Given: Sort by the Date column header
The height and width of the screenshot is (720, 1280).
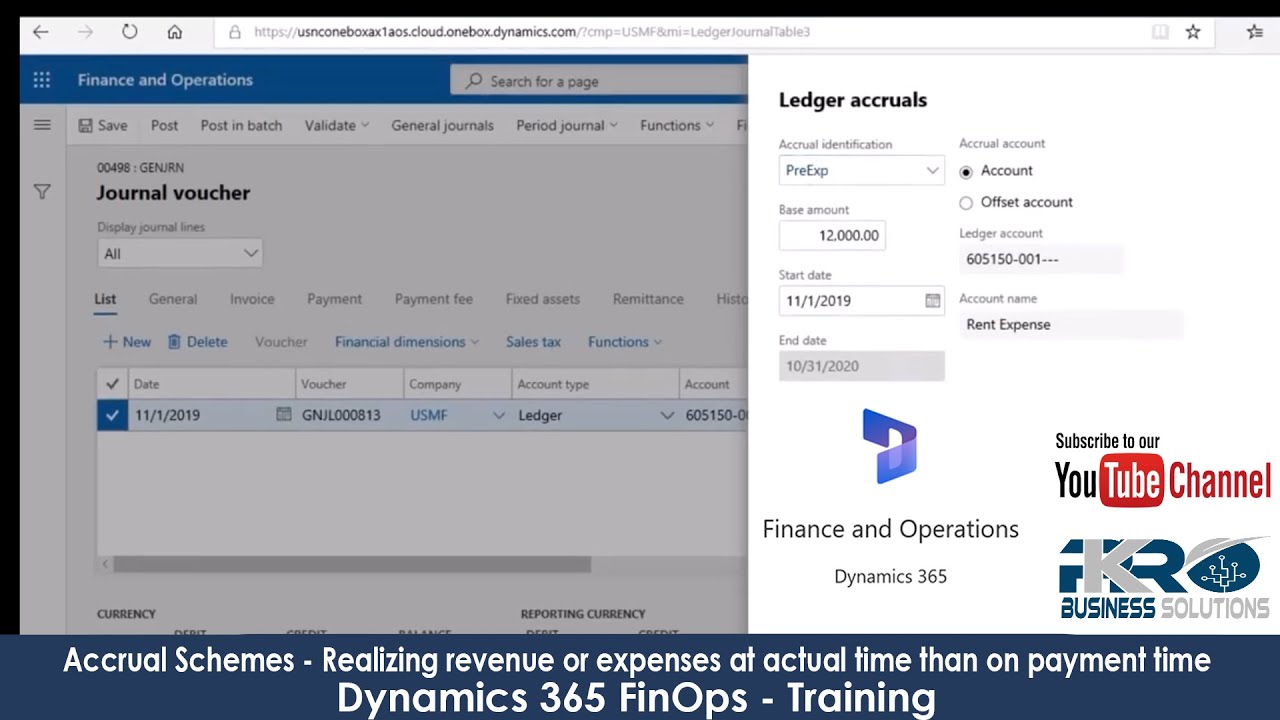Looking at the screenshot, I should (x=211, y=384).
